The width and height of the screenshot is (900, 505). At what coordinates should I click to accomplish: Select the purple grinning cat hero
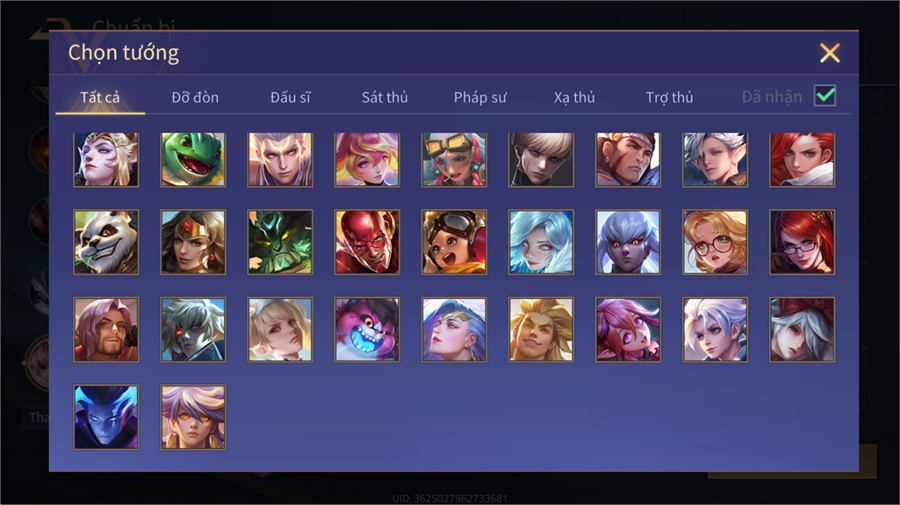click(367, 329)
